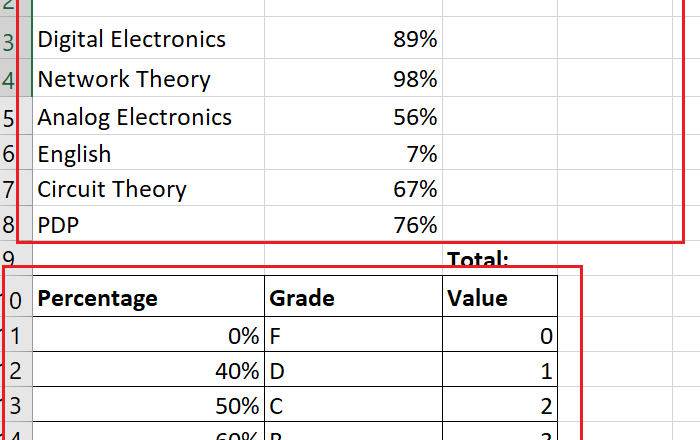Screen dimensions: 700x440
Task: Click the Network Theory cell
Action: pyautogui.click(x=124, y=79)
